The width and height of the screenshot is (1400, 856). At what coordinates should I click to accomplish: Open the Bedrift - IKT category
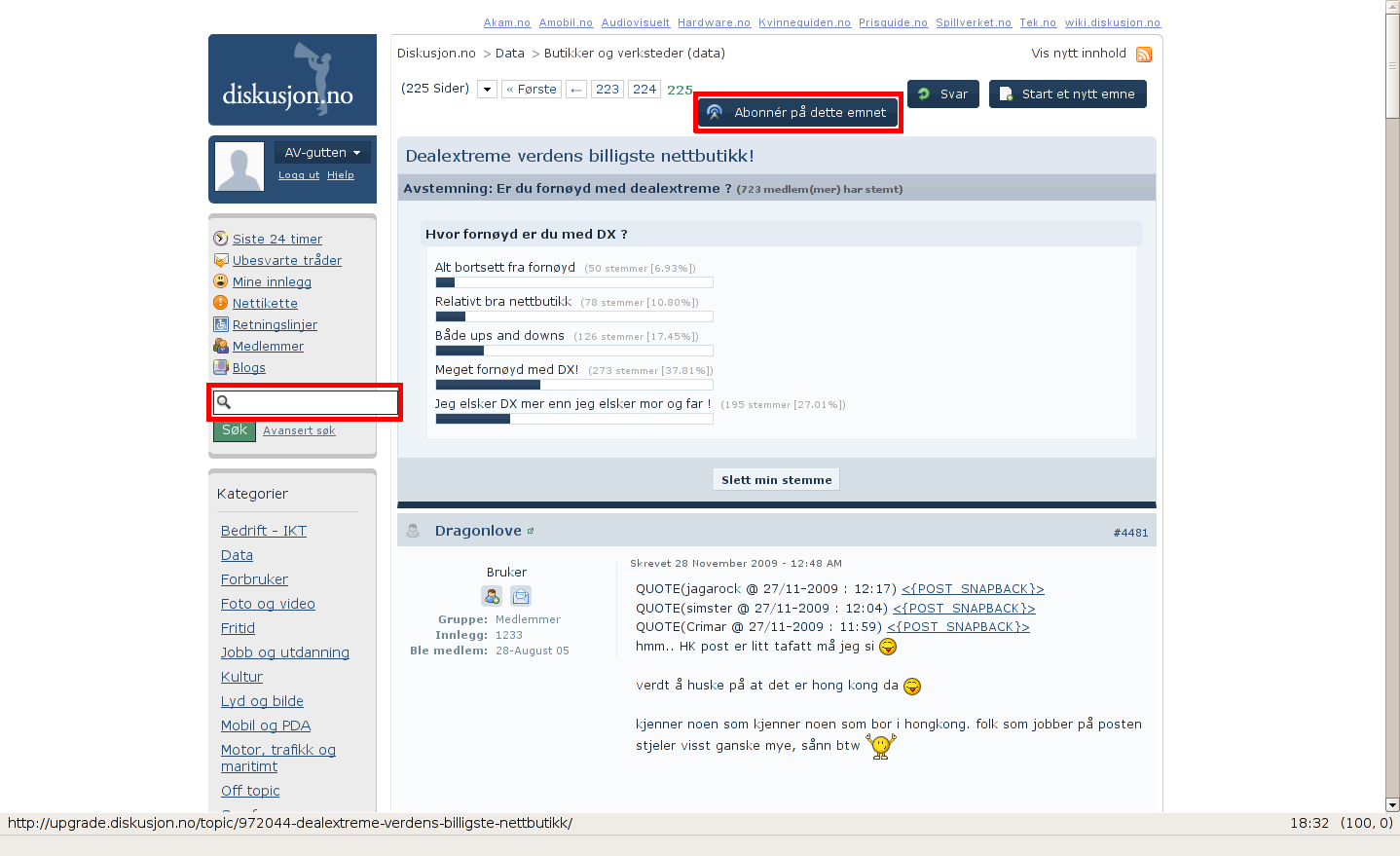click(x=264, y=531)
